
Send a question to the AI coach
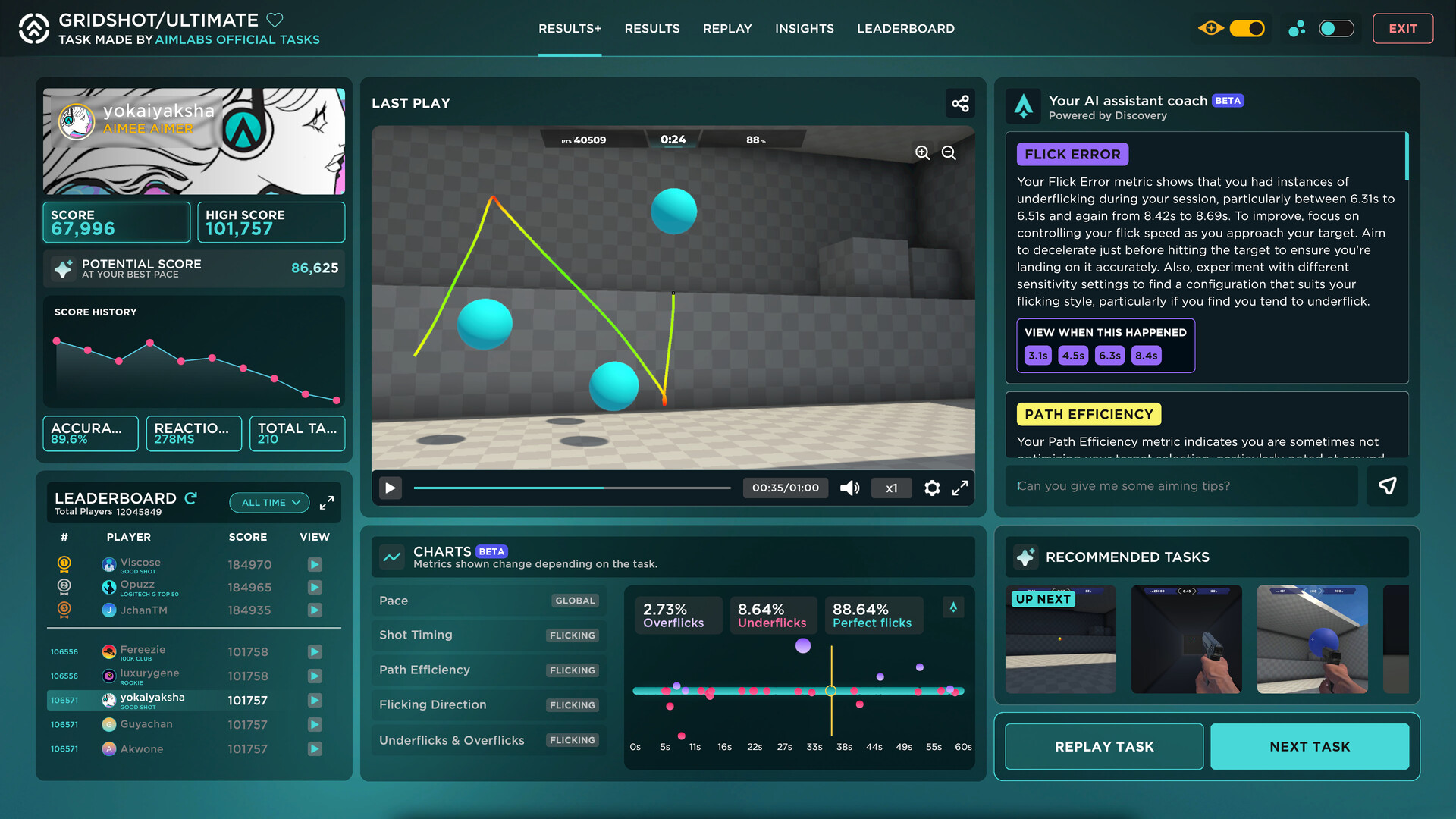[1388, 485]
